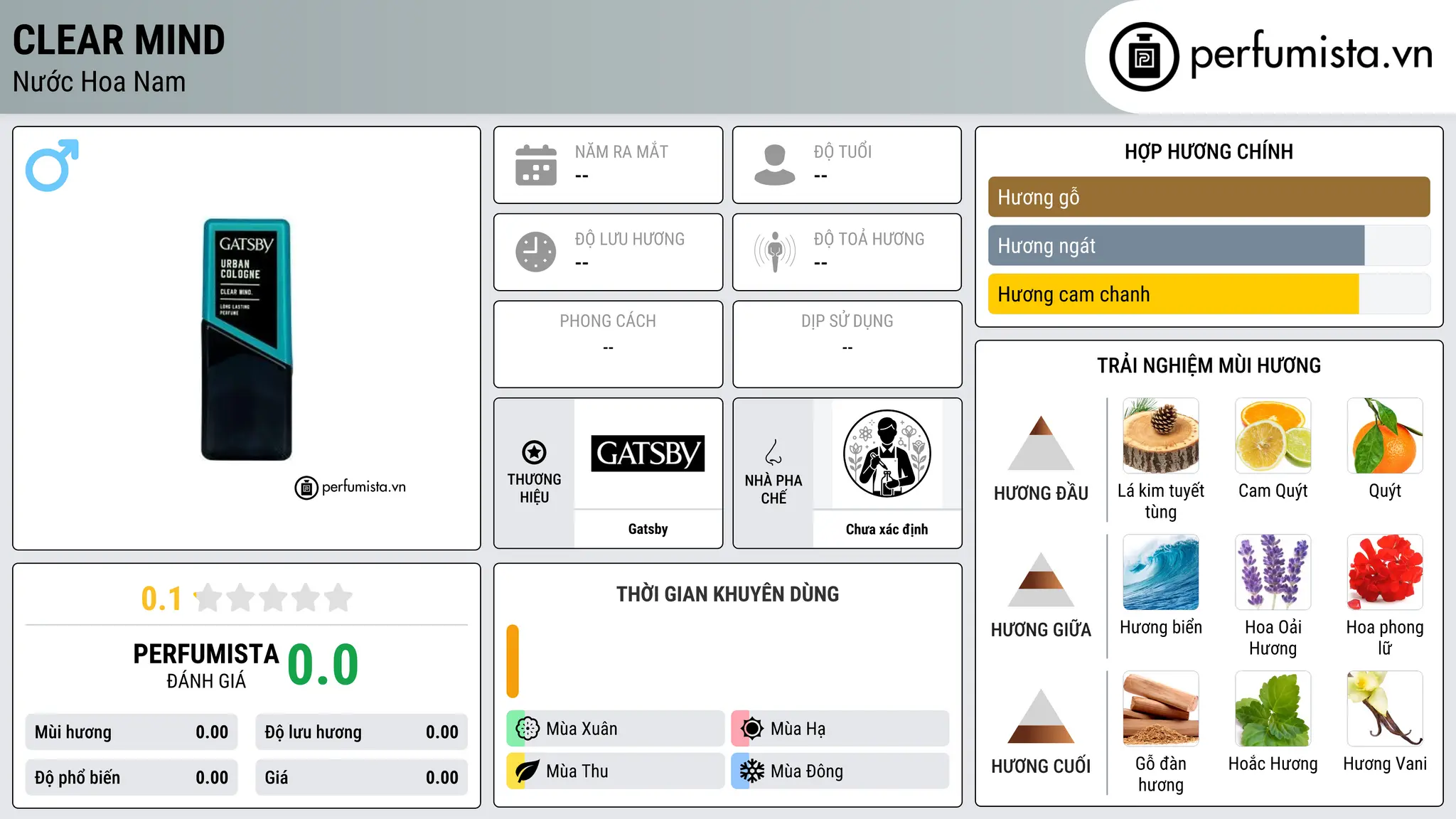The width and height of the screenshot is (1456, 819).
Task: Click the 0.1 star rating score
Action: [161, 599]
